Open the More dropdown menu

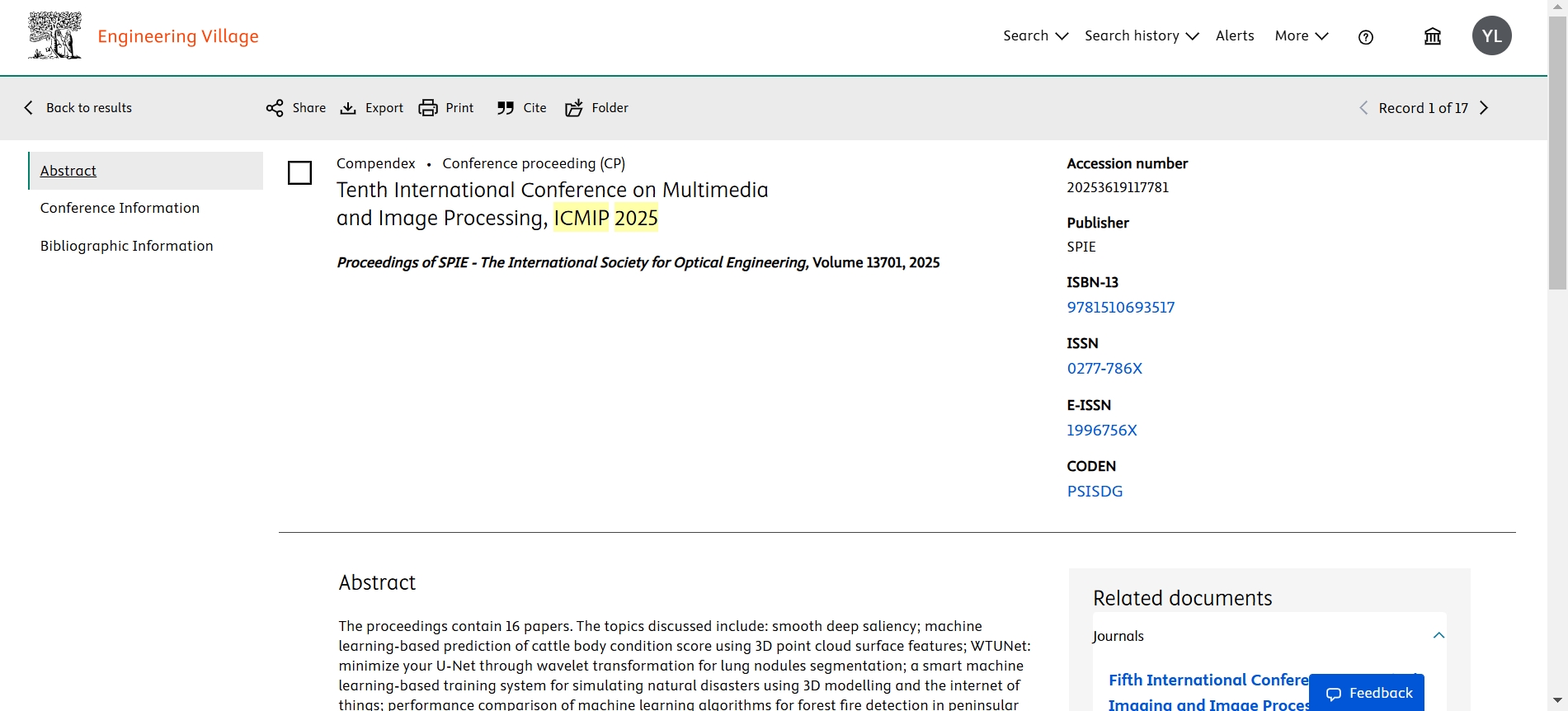click(1301, 36)
